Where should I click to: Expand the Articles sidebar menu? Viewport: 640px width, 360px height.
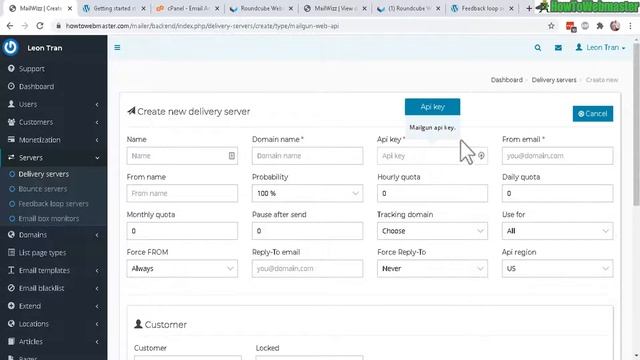point(53,341)
